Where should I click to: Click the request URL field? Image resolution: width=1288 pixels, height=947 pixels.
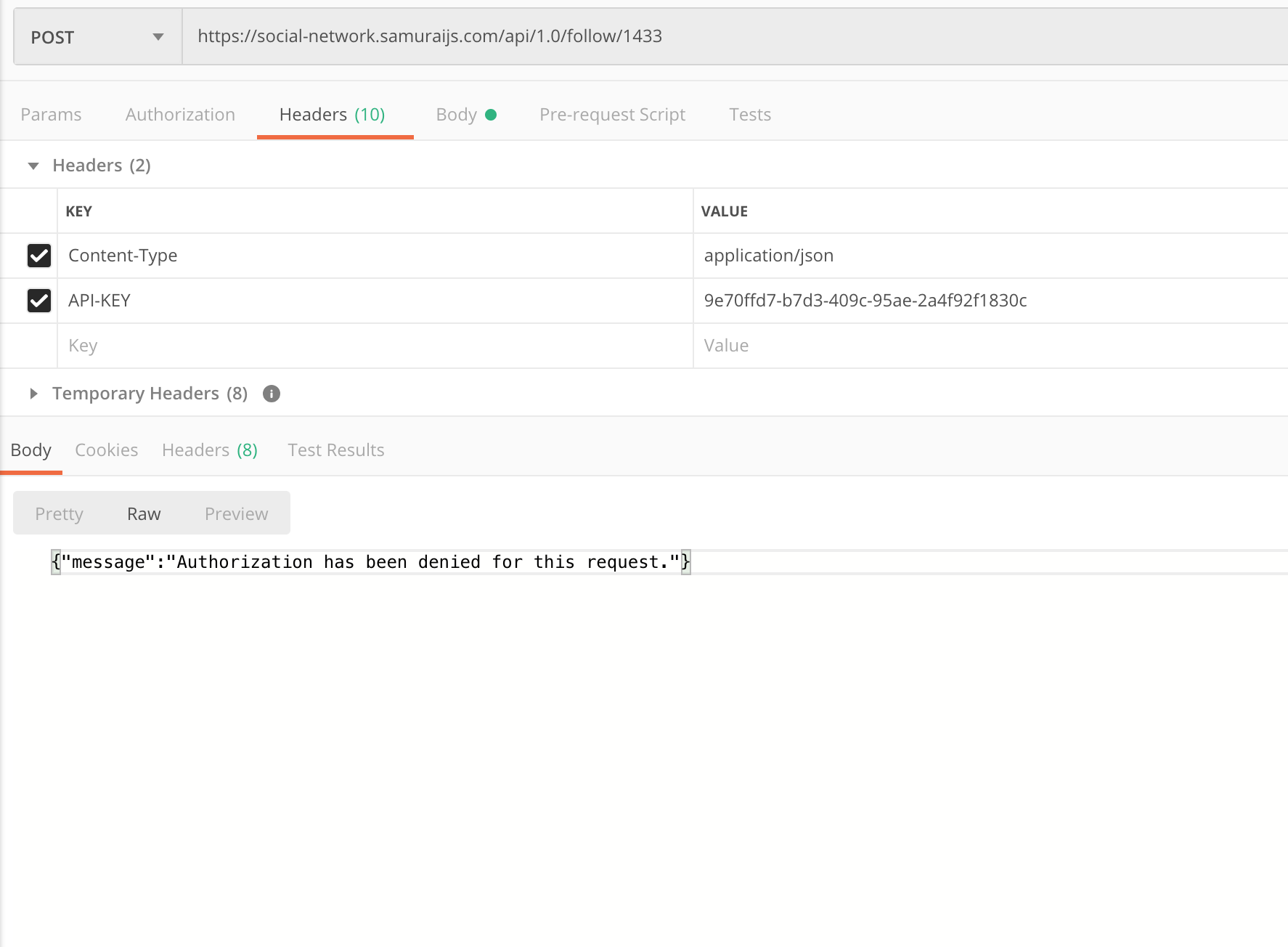[726, 36]
